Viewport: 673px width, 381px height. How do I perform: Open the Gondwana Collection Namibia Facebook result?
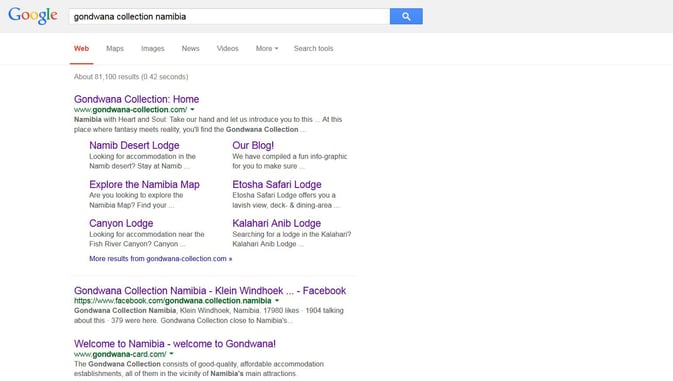pyautogui.click(x=210, y=290)
